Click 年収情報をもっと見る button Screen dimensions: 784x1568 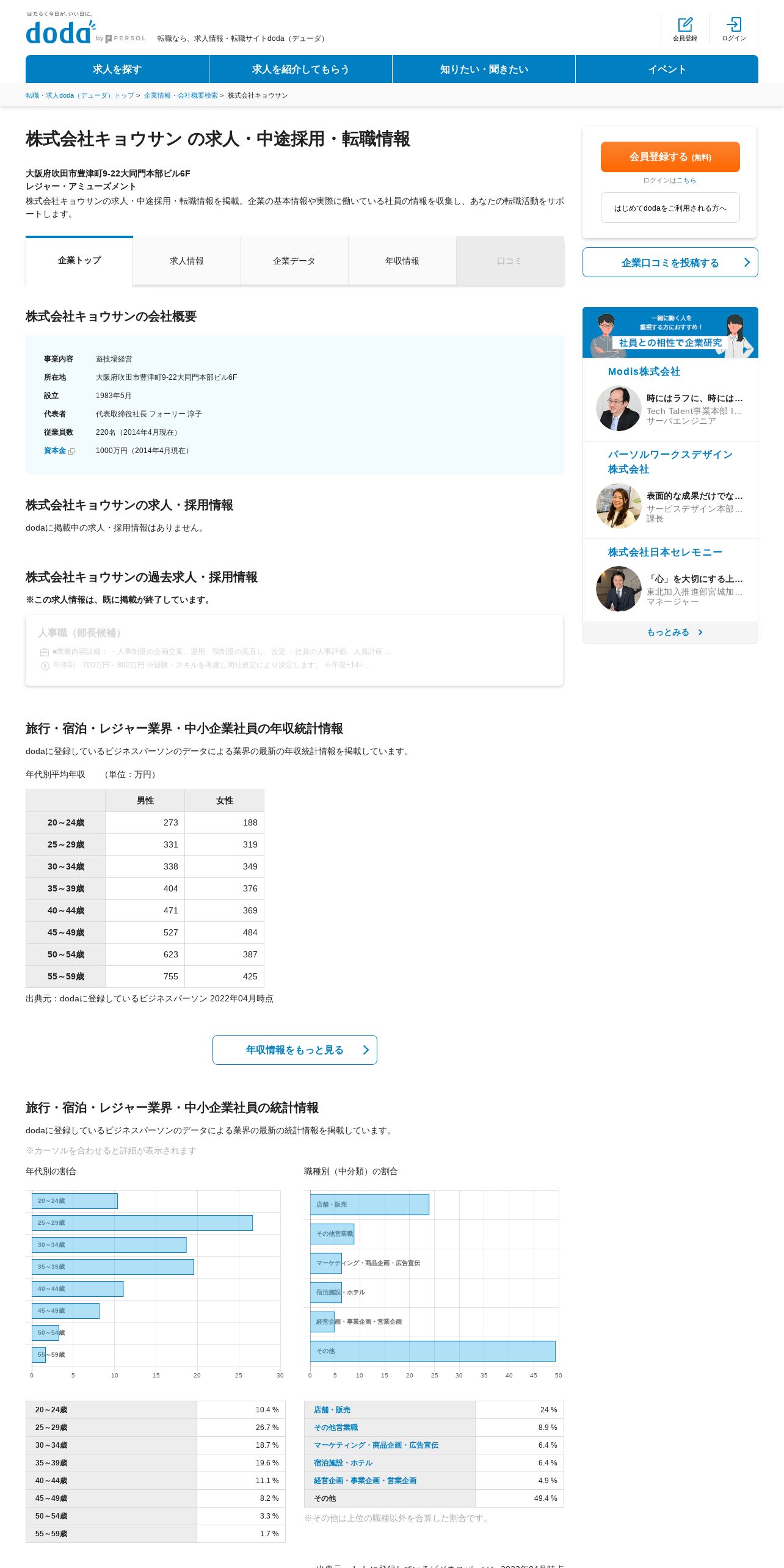[x=295, y=1050]
